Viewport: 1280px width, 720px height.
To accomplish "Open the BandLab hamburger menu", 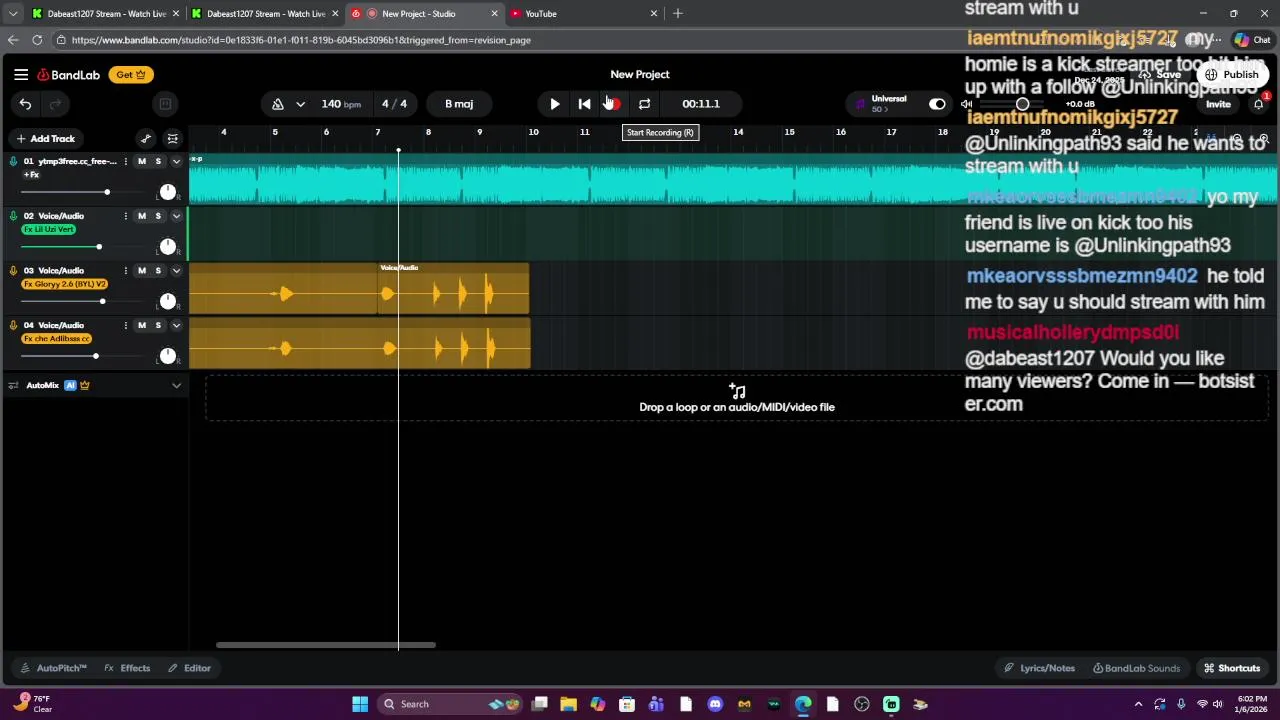I will click(21, 74).
